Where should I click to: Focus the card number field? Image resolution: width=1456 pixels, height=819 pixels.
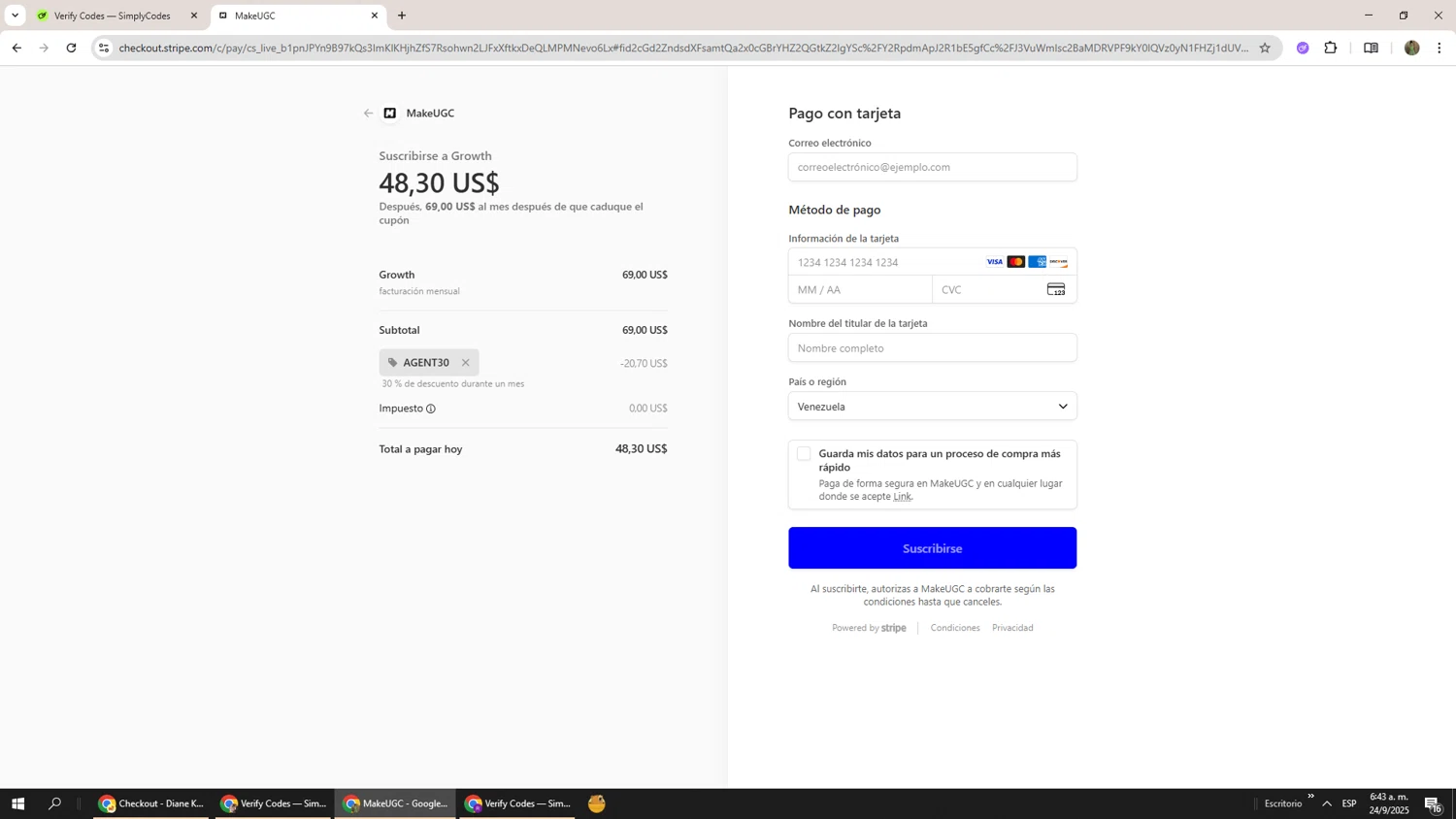(x=932, y=262)
